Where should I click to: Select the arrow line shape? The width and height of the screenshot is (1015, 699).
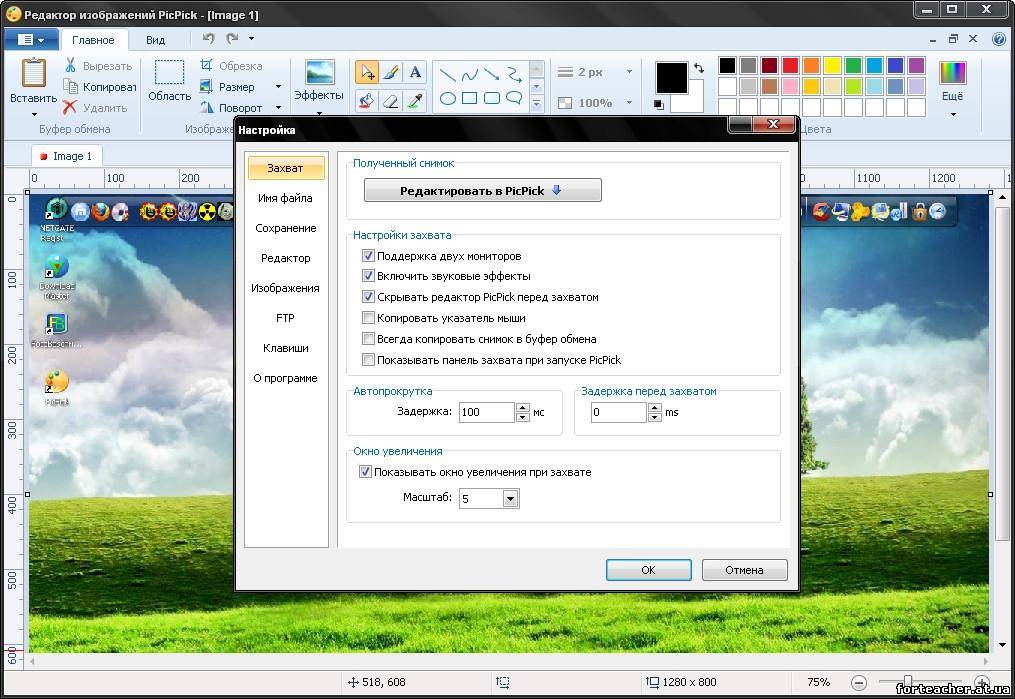pos(491,74)
